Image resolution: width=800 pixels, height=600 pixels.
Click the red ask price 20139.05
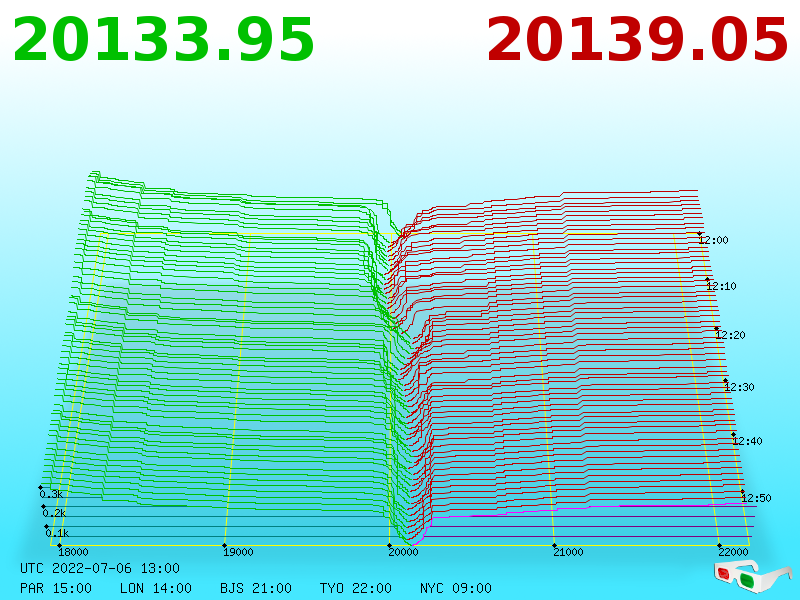[x=637, y=40]
